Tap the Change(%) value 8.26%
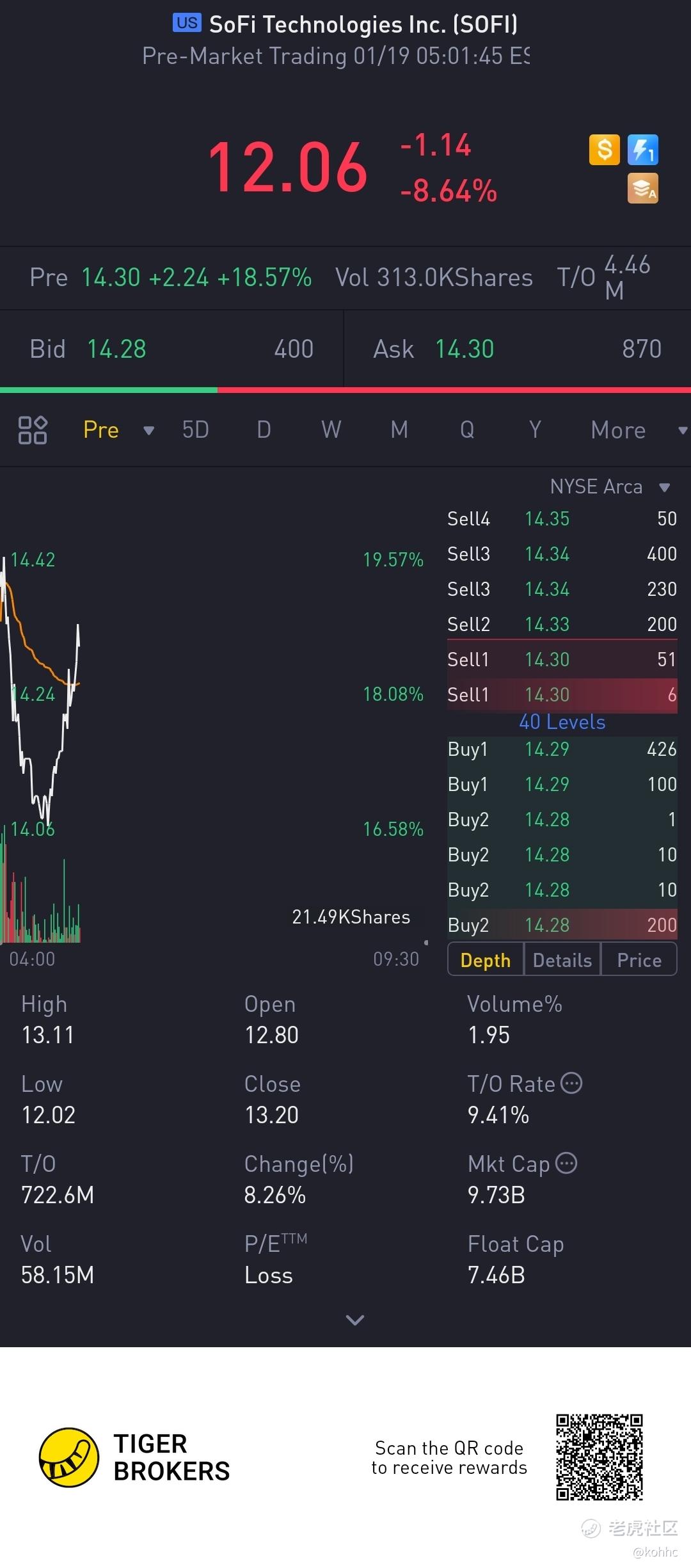 tap(275, 1195)
